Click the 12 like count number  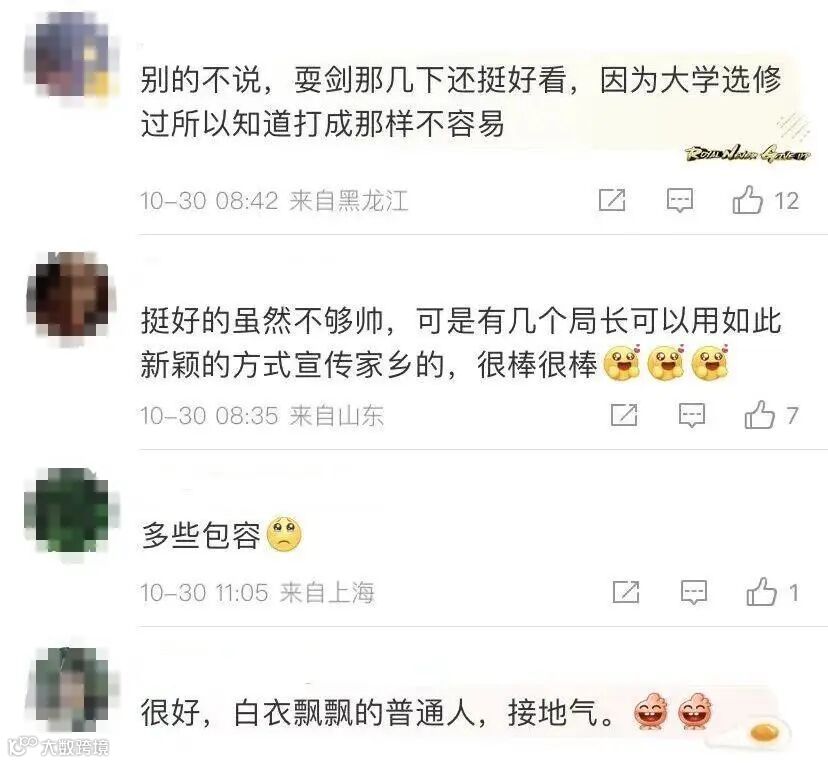tap(786, 201)
